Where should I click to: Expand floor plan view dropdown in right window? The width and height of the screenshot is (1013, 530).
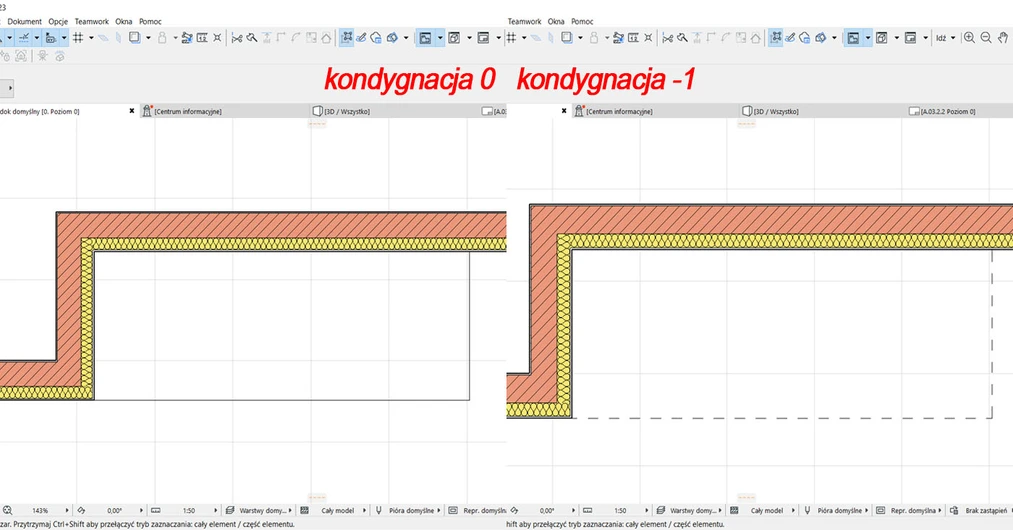pos(868,37)
